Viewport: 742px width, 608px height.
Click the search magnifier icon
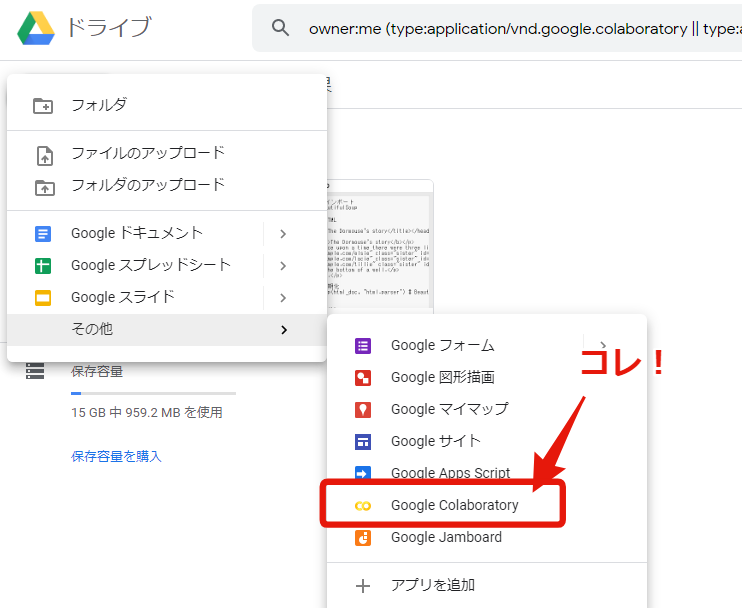[x=280, y=28]
